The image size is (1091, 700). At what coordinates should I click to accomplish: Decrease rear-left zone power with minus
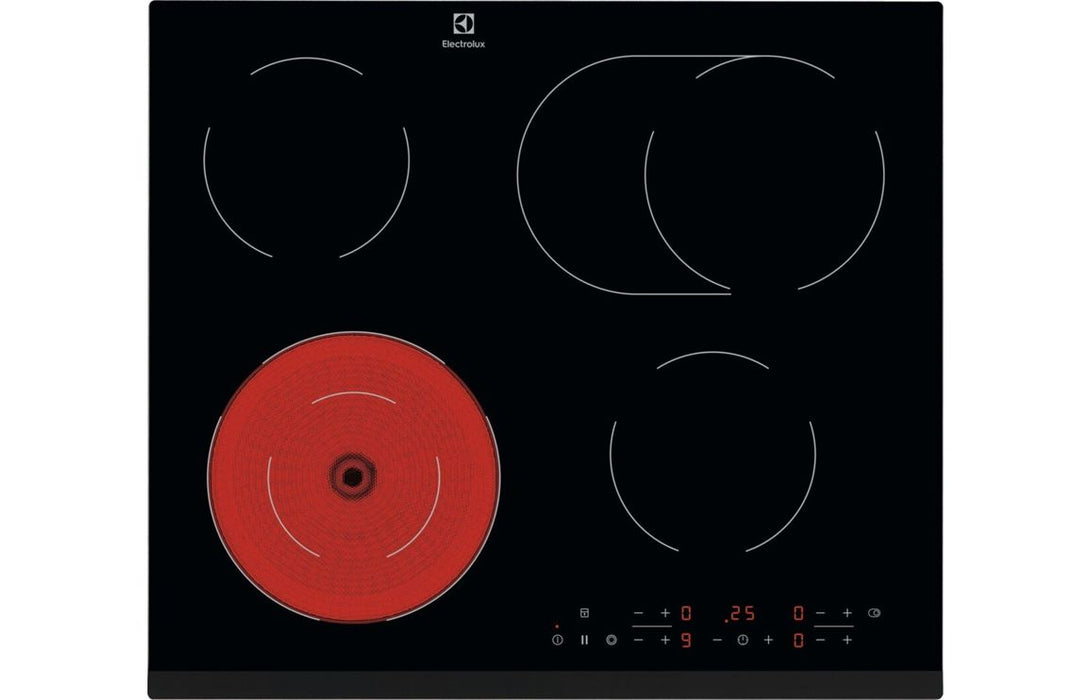[x=638, y=612]
